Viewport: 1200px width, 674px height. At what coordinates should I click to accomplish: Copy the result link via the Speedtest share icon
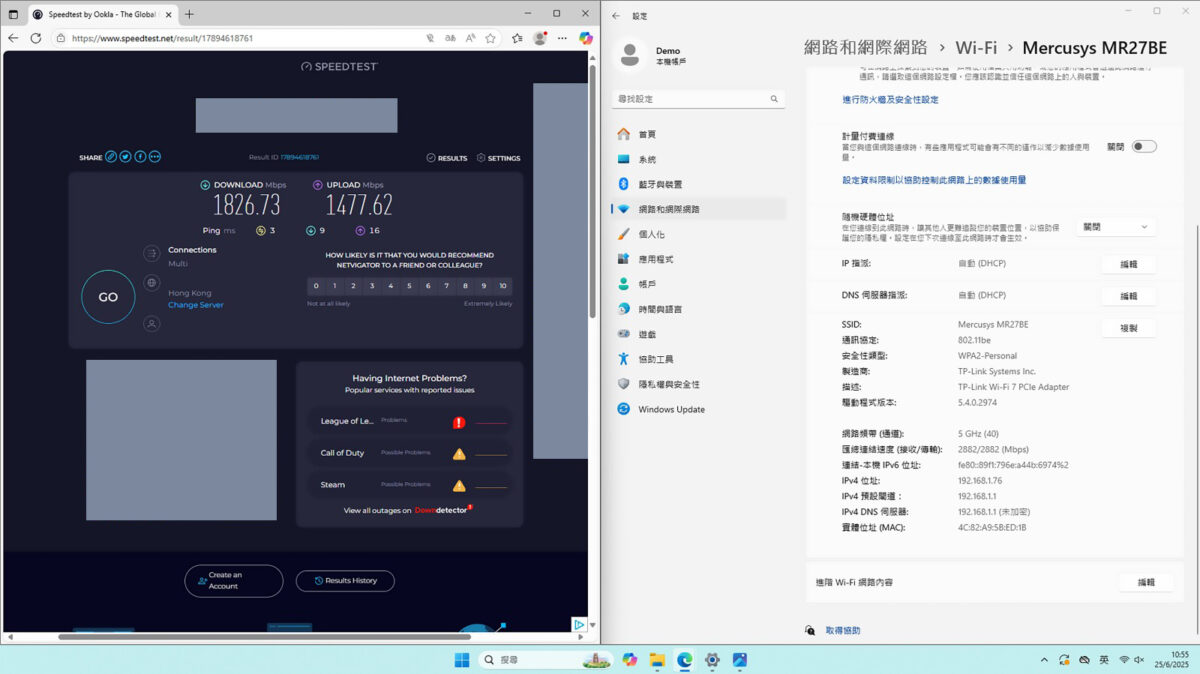(x=111, y=157)
